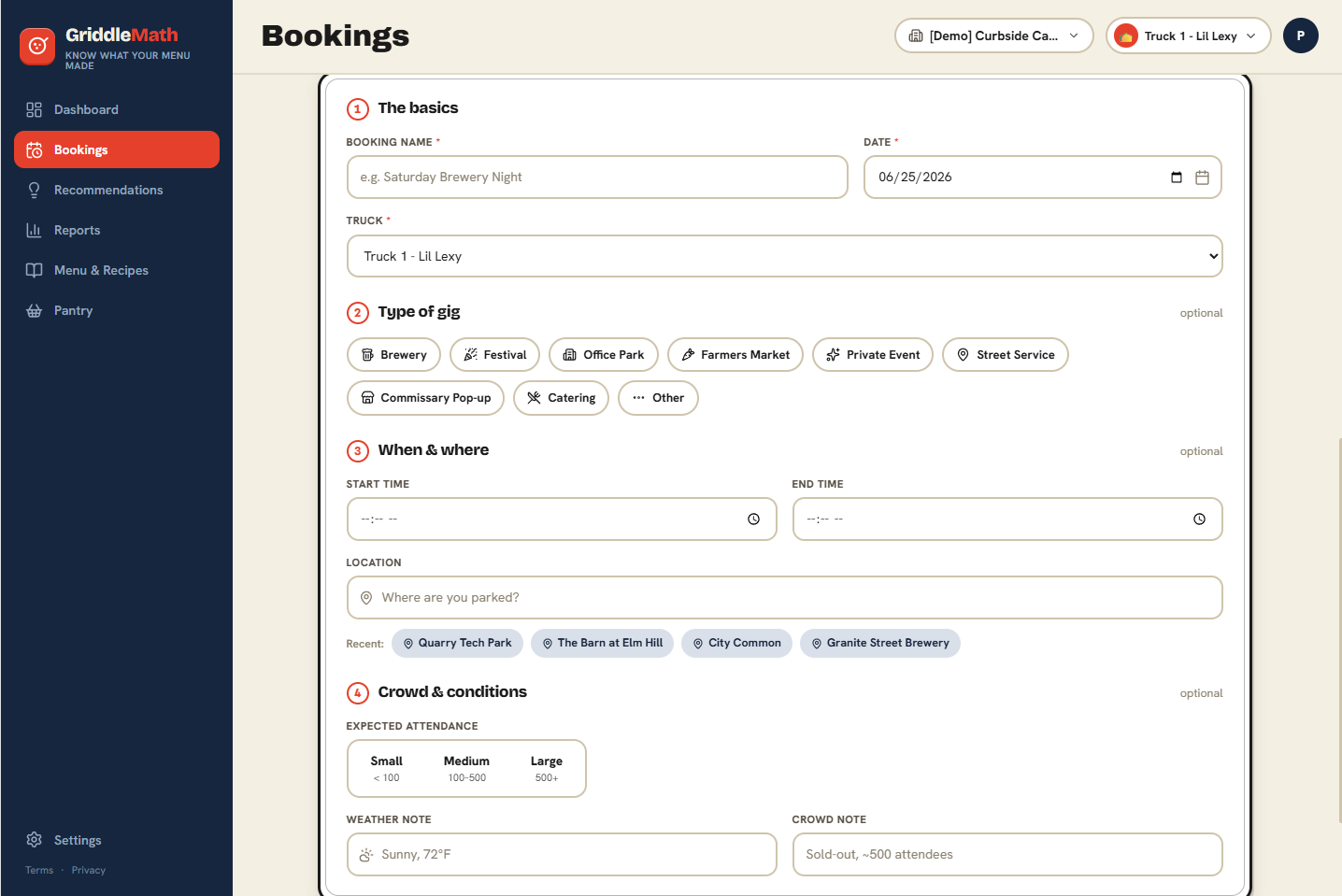Open the native date picker icon
1342x896 pixels.
1177,178
